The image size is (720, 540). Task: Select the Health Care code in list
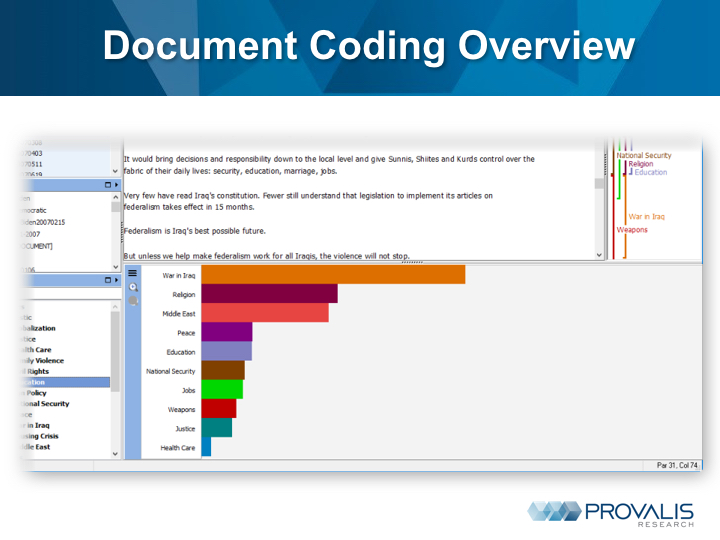point(40,349)
